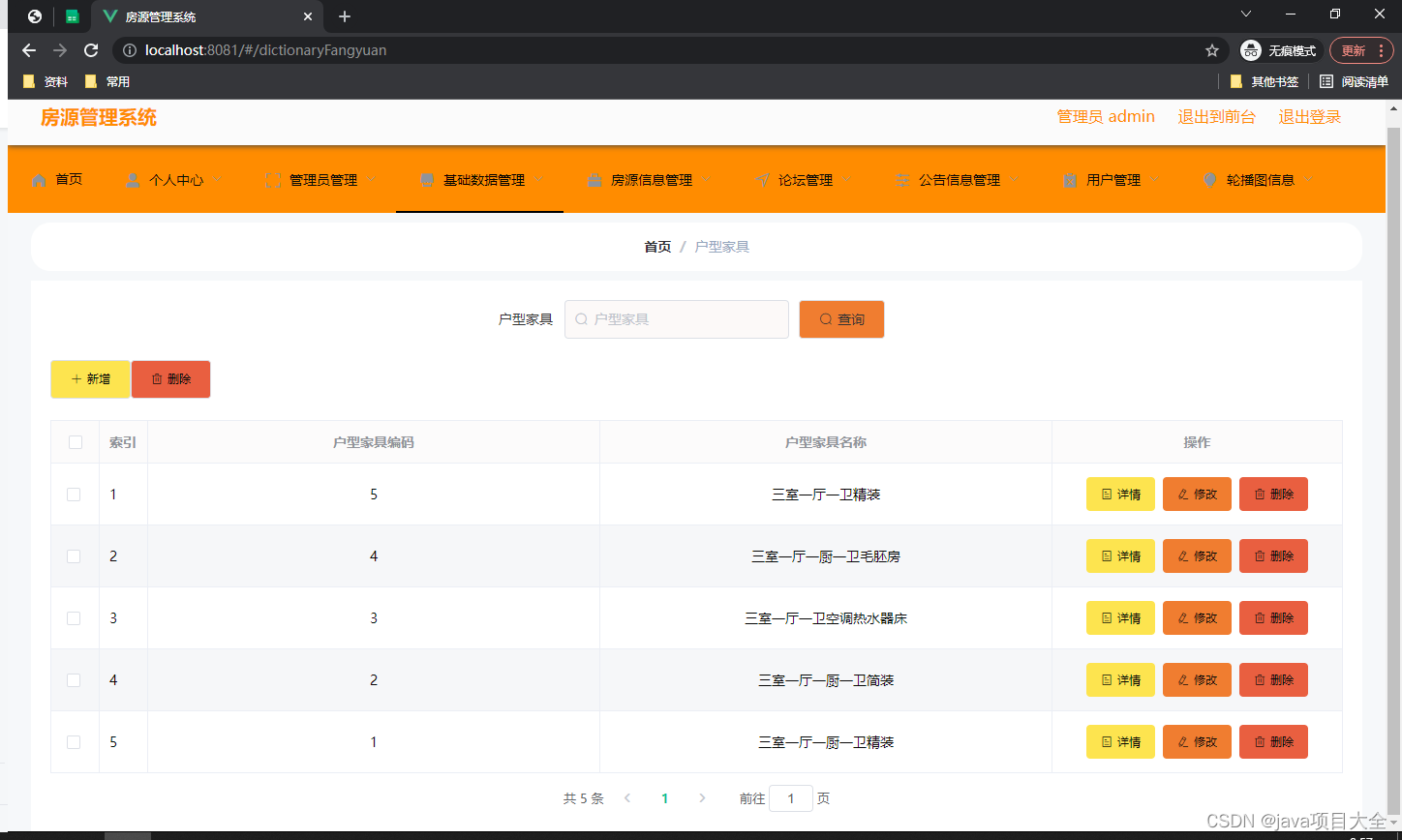Viewport: 1402px width, 840px height.
Task: Open the site info icon in address bar
Action: 130,50
